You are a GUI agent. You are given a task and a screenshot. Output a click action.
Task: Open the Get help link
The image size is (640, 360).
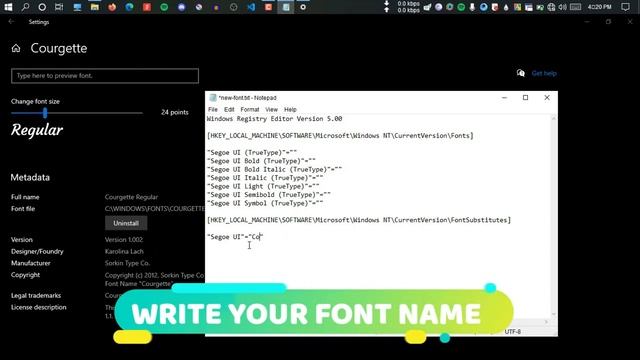click(x=544, y=73)
